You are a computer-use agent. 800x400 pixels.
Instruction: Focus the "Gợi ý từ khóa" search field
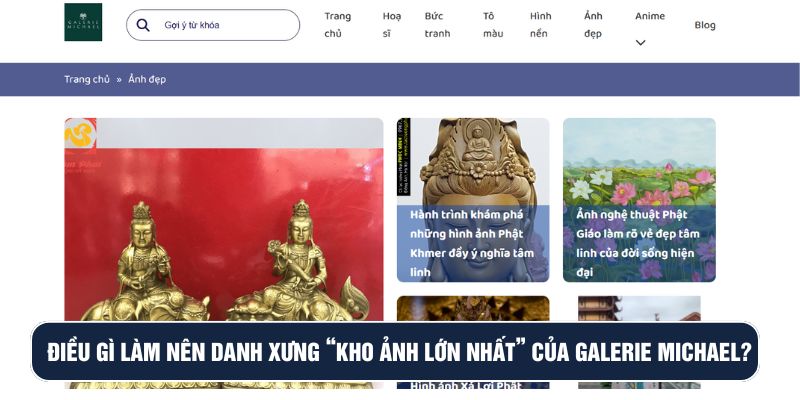(213, 25)
